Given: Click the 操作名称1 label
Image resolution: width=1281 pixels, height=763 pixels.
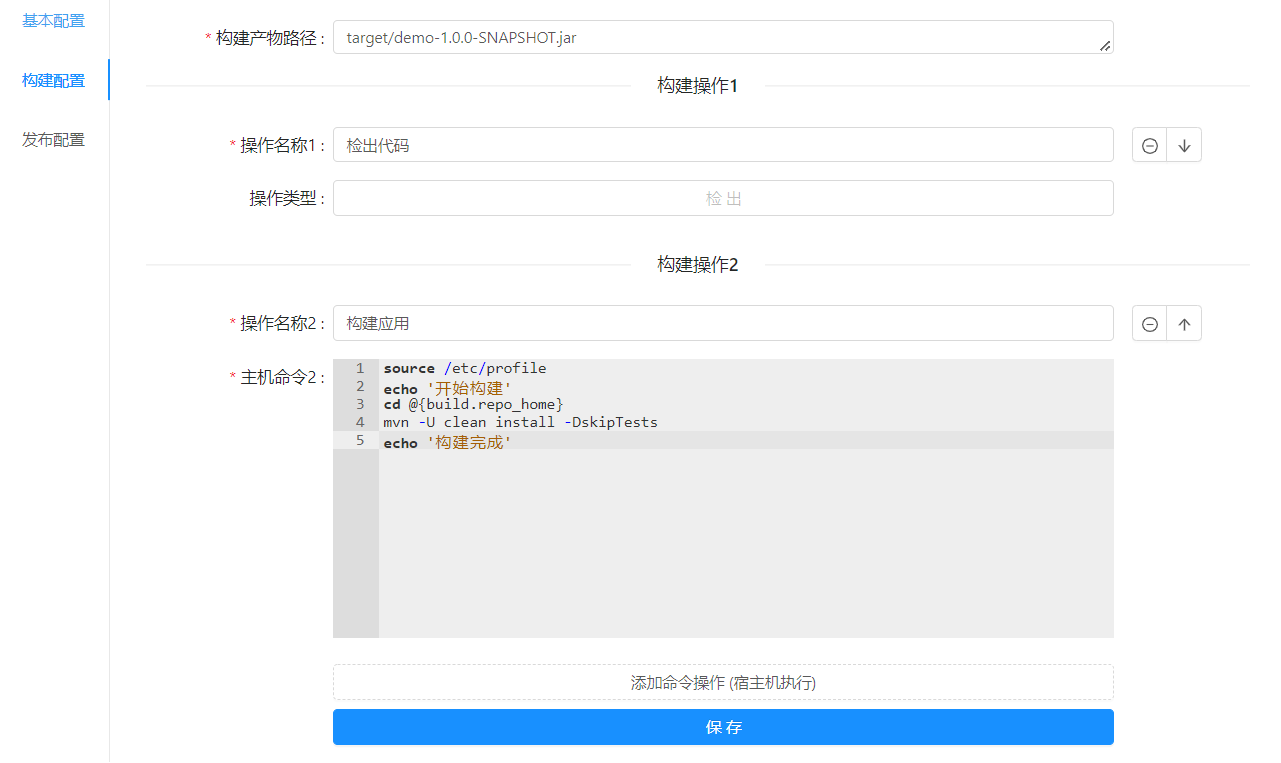Looking at the screenshot, I should pyautogui.click(x=278, y=145).
